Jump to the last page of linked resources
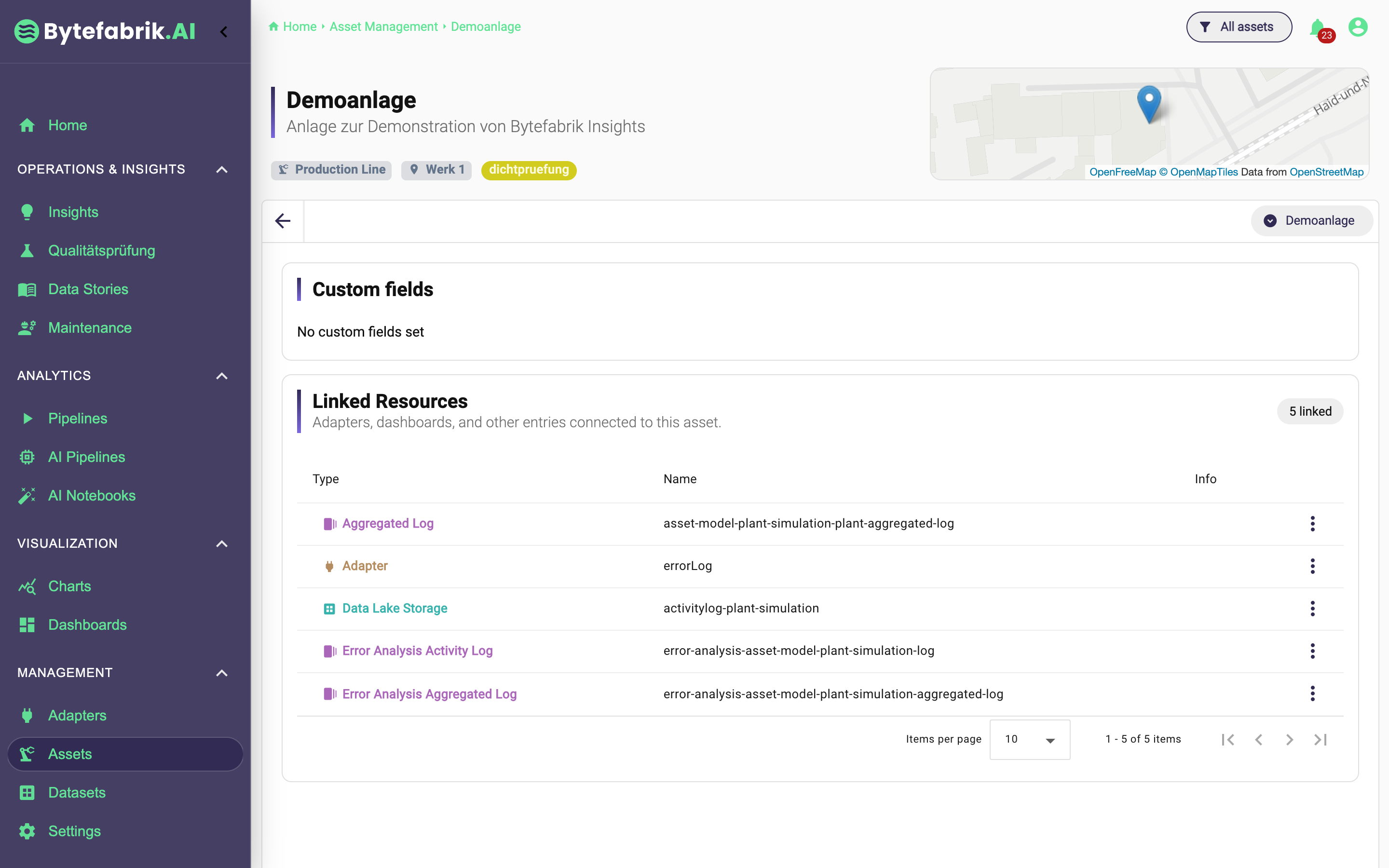This screenshot has width=1389, height=868. click(x=1320, y=739)
